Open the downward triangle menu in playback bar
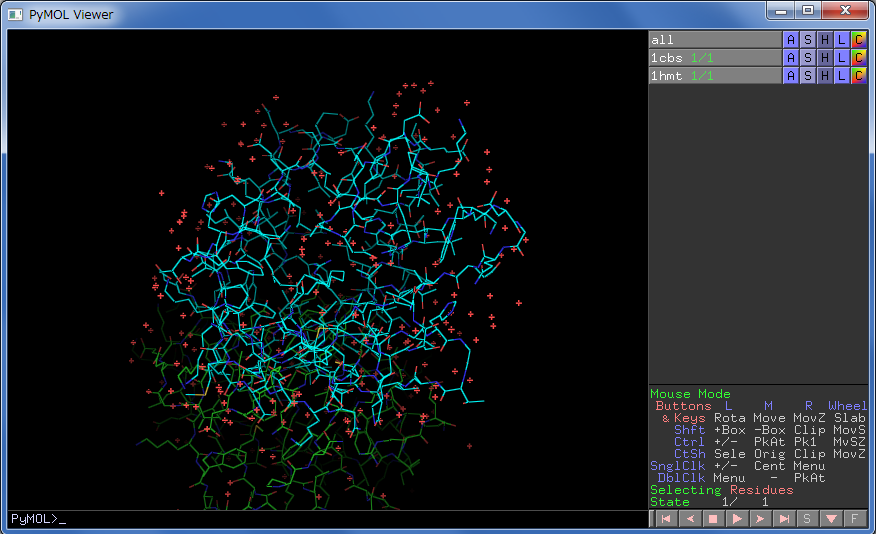 point(831,519)
